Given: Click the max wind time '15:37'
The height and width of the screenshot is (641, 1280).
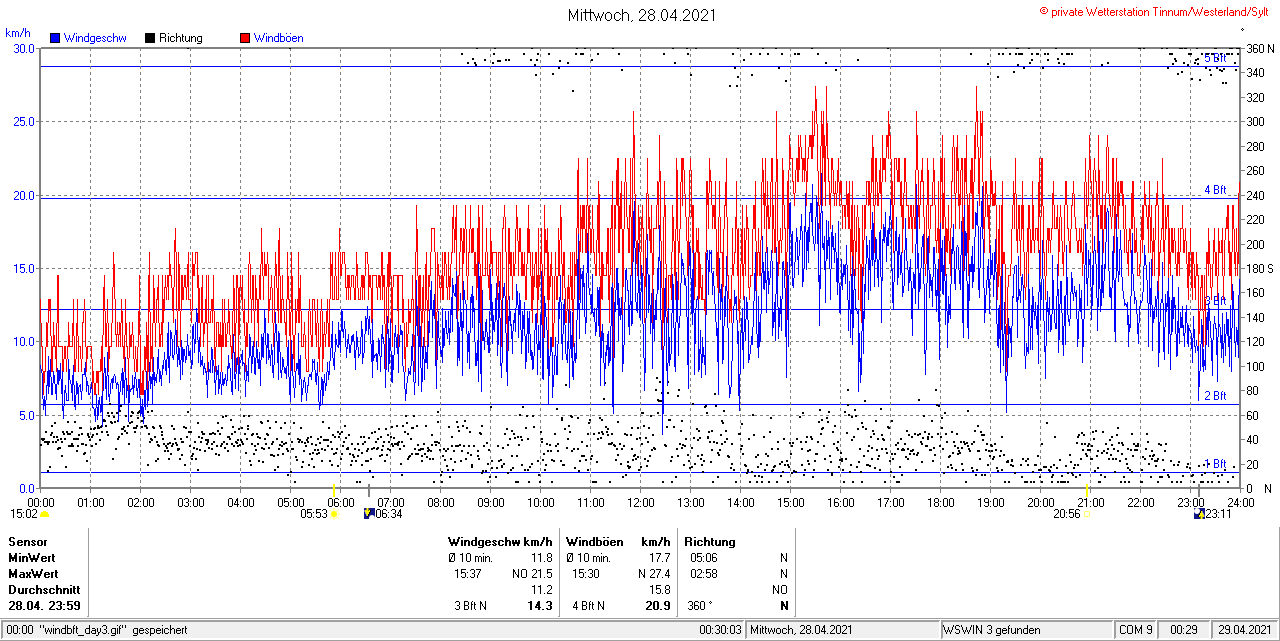Looking at the screenshot, I should point(468,573).
